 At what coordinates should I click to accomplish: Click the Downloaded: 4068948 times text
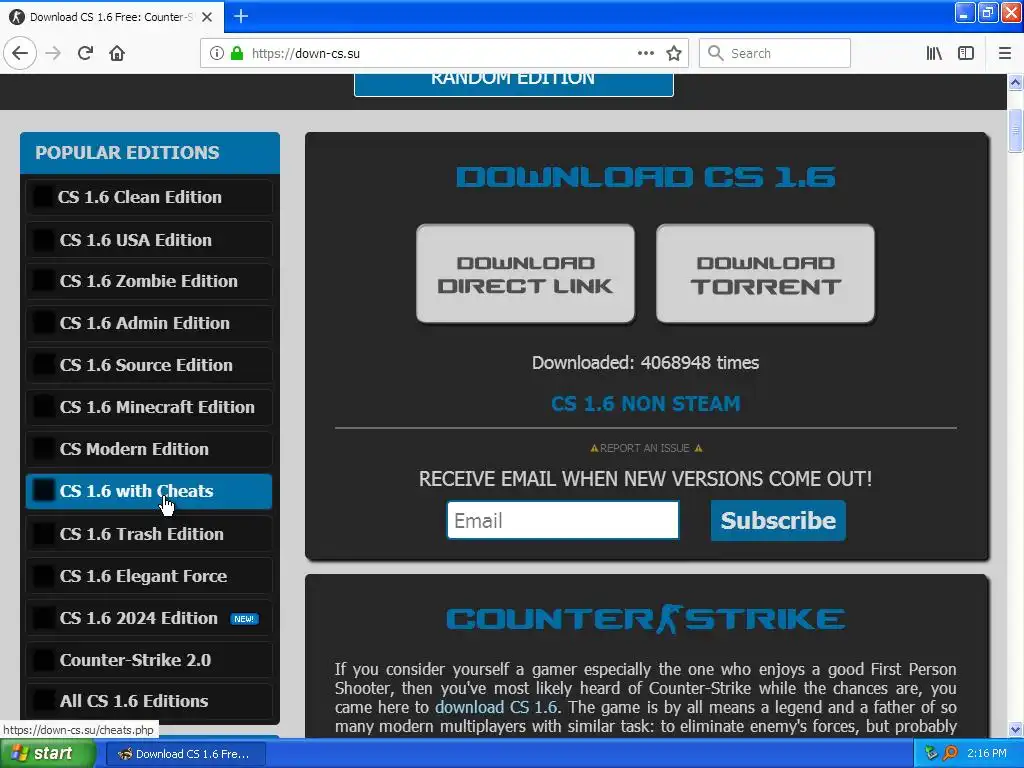point(645,363)
